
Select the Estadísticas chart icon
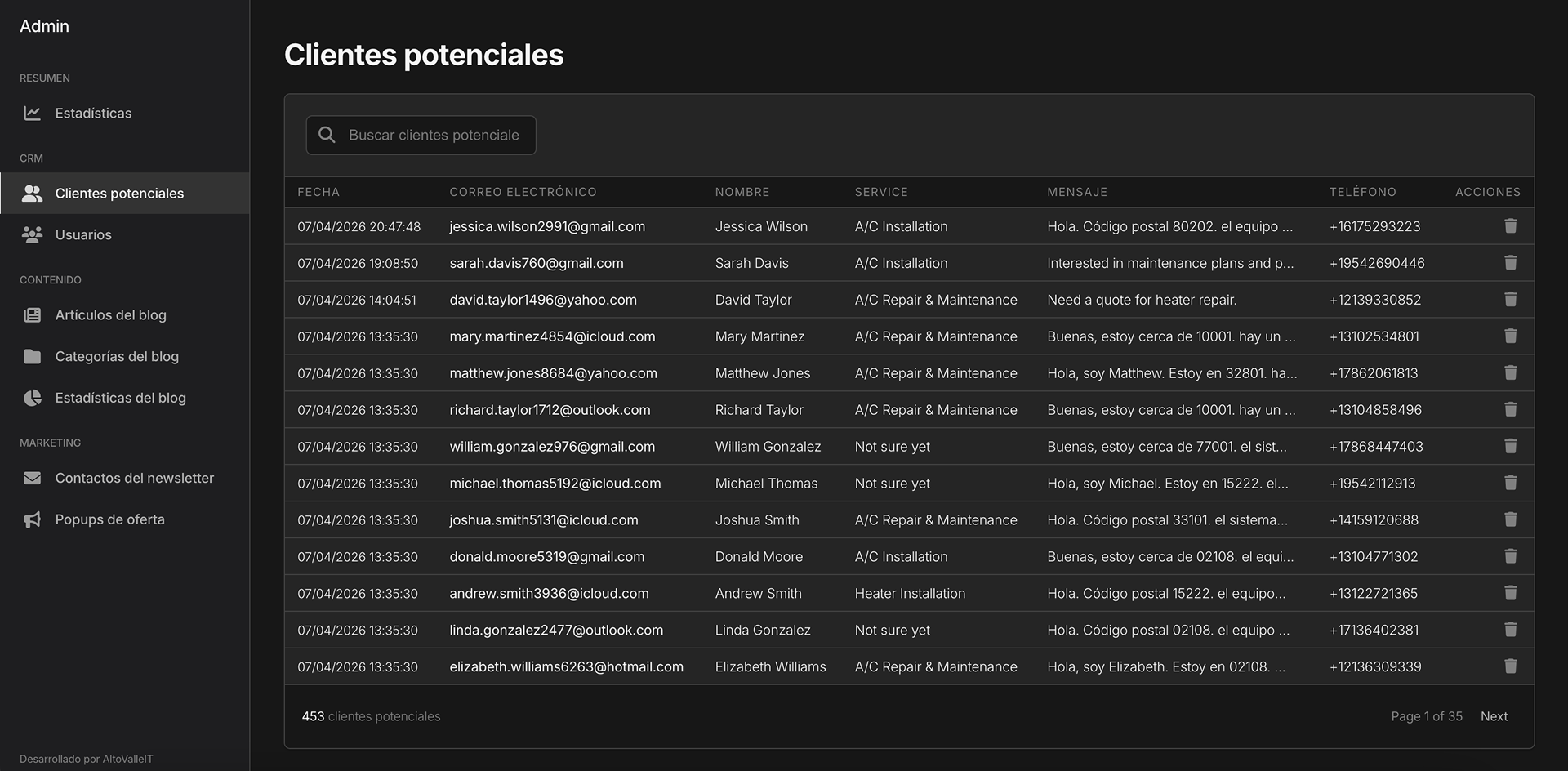33,114
